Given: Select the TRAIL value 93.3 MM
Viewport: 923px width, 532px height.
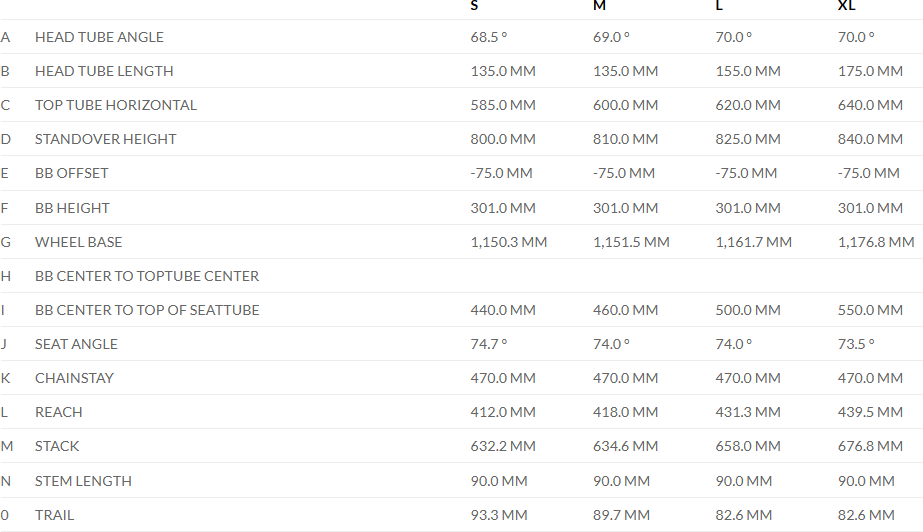Looking at the screenshot, I should (499, 515).
